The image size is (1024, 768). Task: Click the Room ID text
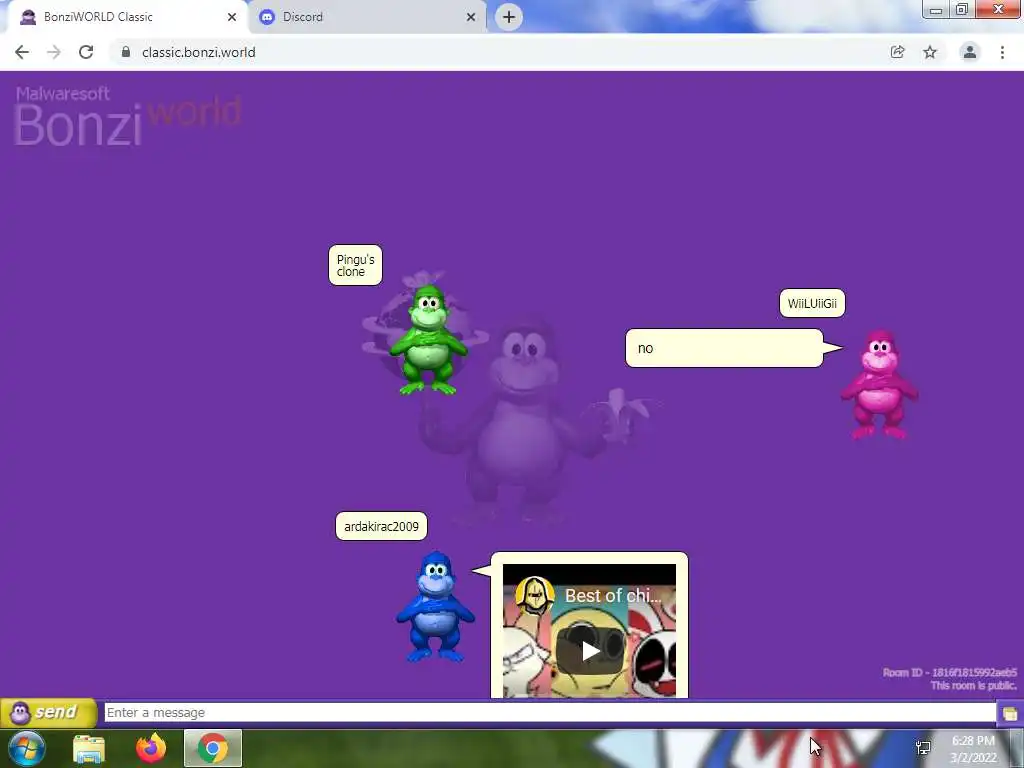pyautogui.click(x=950, y=672)
